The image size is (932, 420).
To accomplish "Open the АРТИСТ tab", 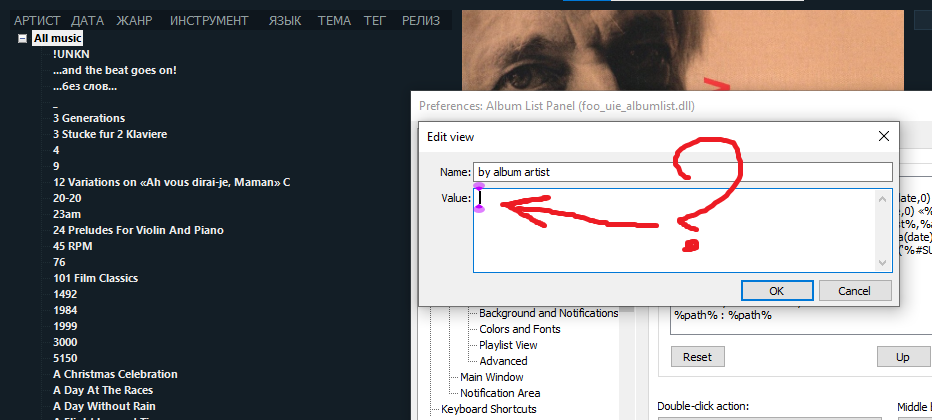I will coord(37,21).
